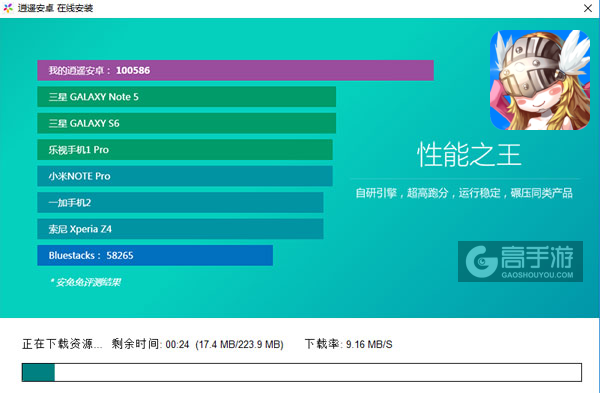Click the 自研引擎 tagline text
600x393 pixels.
click(x=464, y=193)
